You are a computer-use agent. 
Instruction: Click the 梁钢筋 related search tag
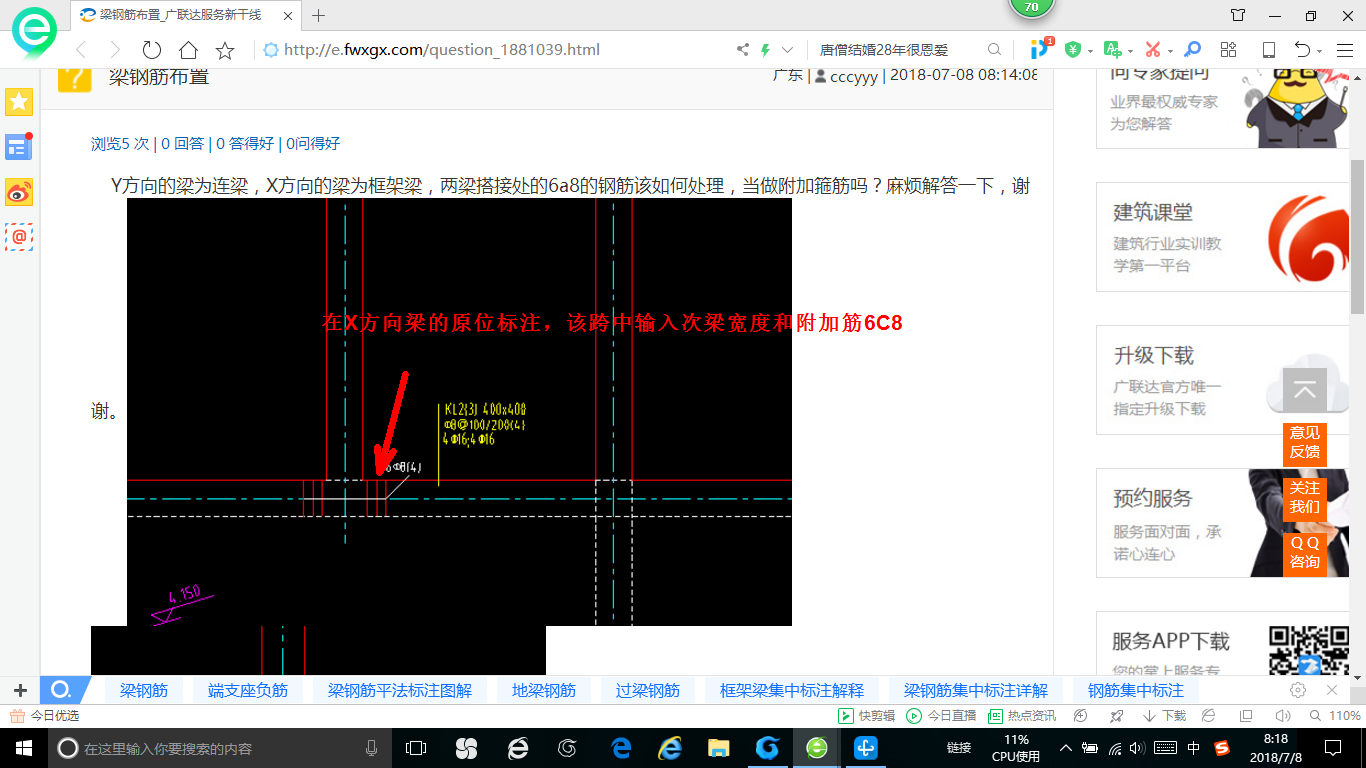(144, 690)
